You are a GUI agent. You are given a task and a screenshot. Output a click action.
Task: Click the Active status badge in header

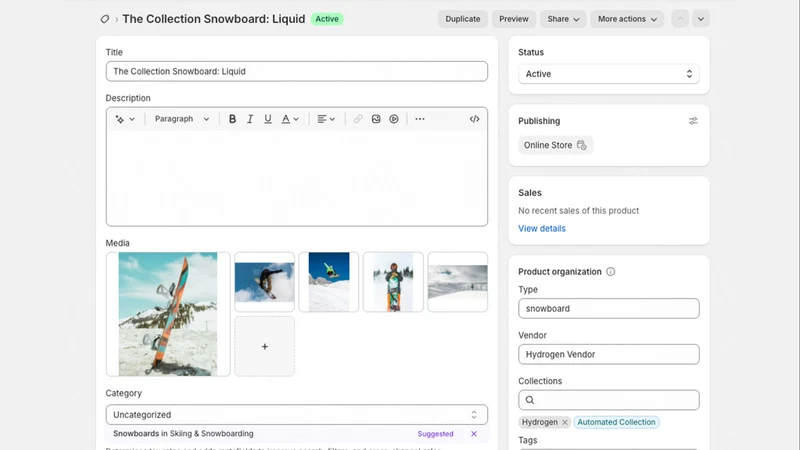(327, 19)
